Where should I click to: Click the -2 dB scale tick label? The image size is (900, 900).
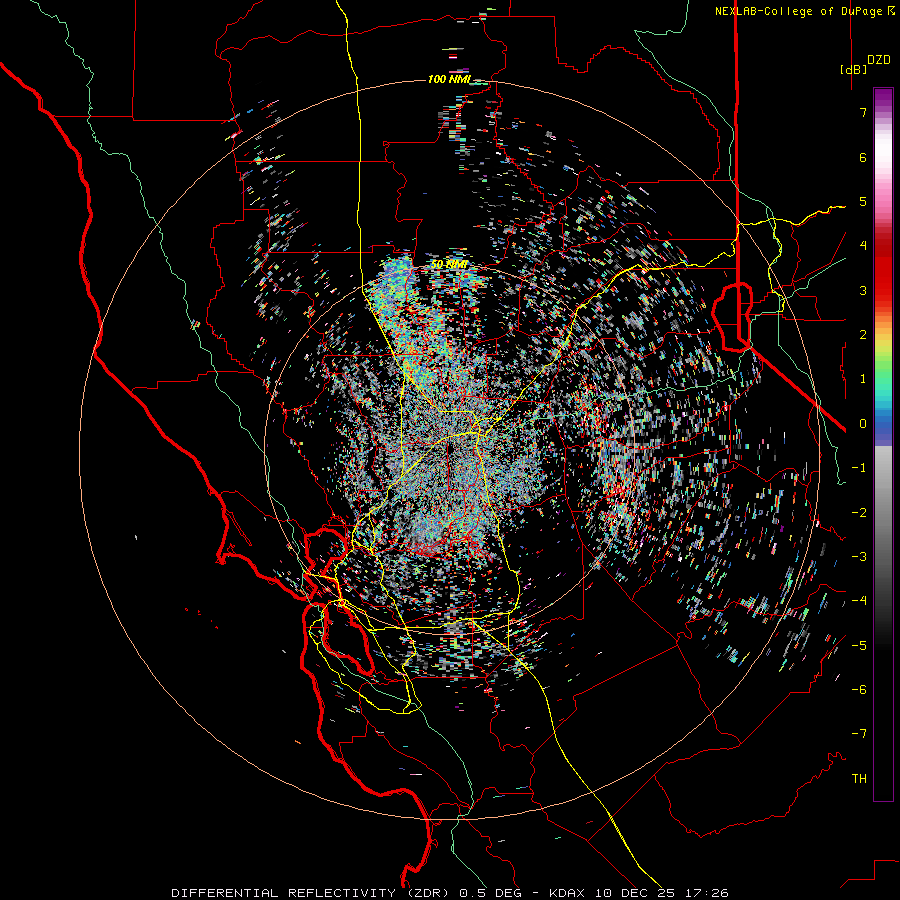pyautogui.click(x=859, y=513)
